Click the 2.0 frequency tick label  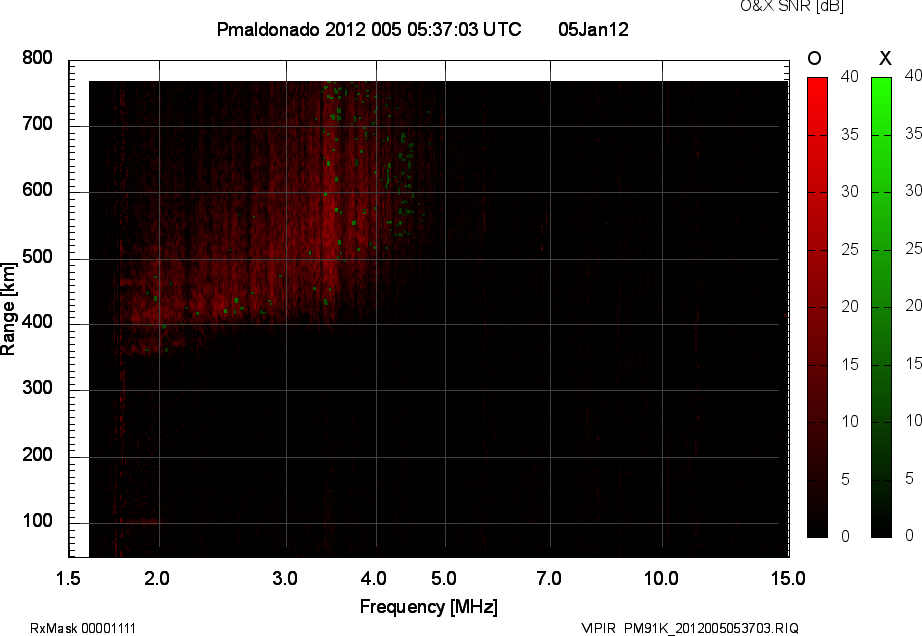[157, 578]
